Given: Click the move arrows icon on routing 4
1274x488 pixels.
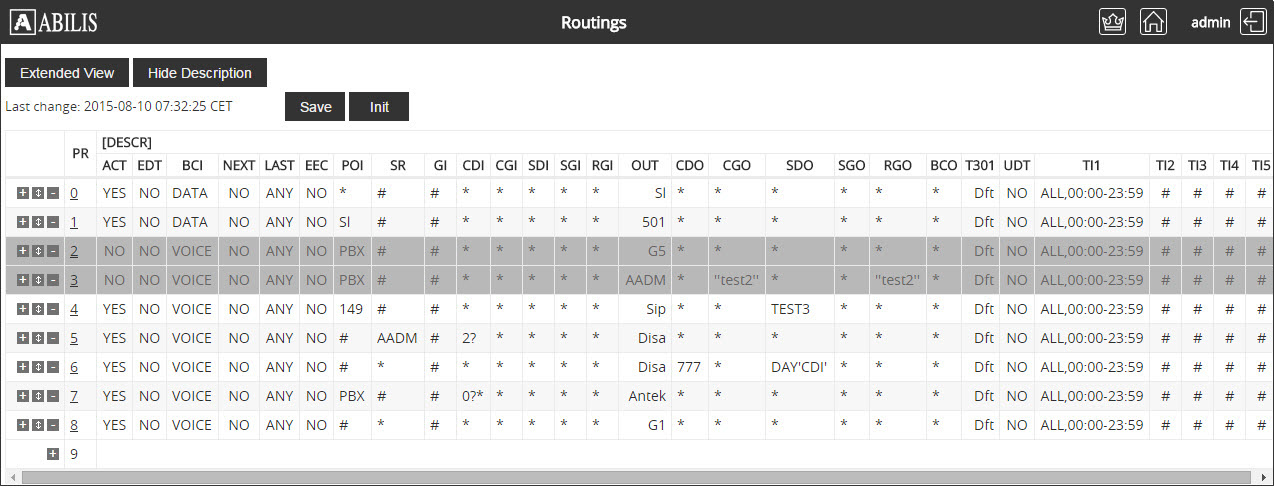Looking at the screenshot, I should coord(38,309).
